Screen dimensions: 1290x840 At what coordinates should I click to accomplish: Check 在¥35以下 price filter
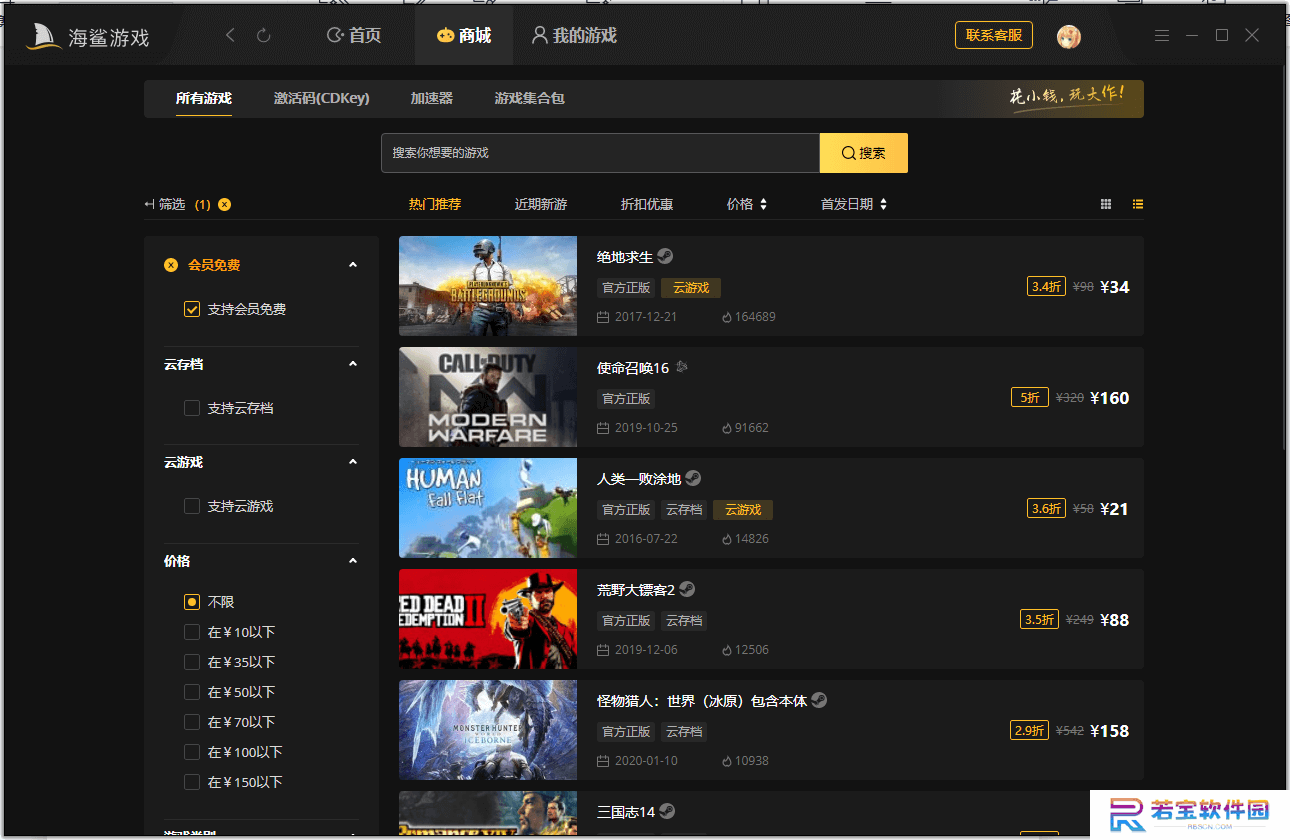click(192, 662)
